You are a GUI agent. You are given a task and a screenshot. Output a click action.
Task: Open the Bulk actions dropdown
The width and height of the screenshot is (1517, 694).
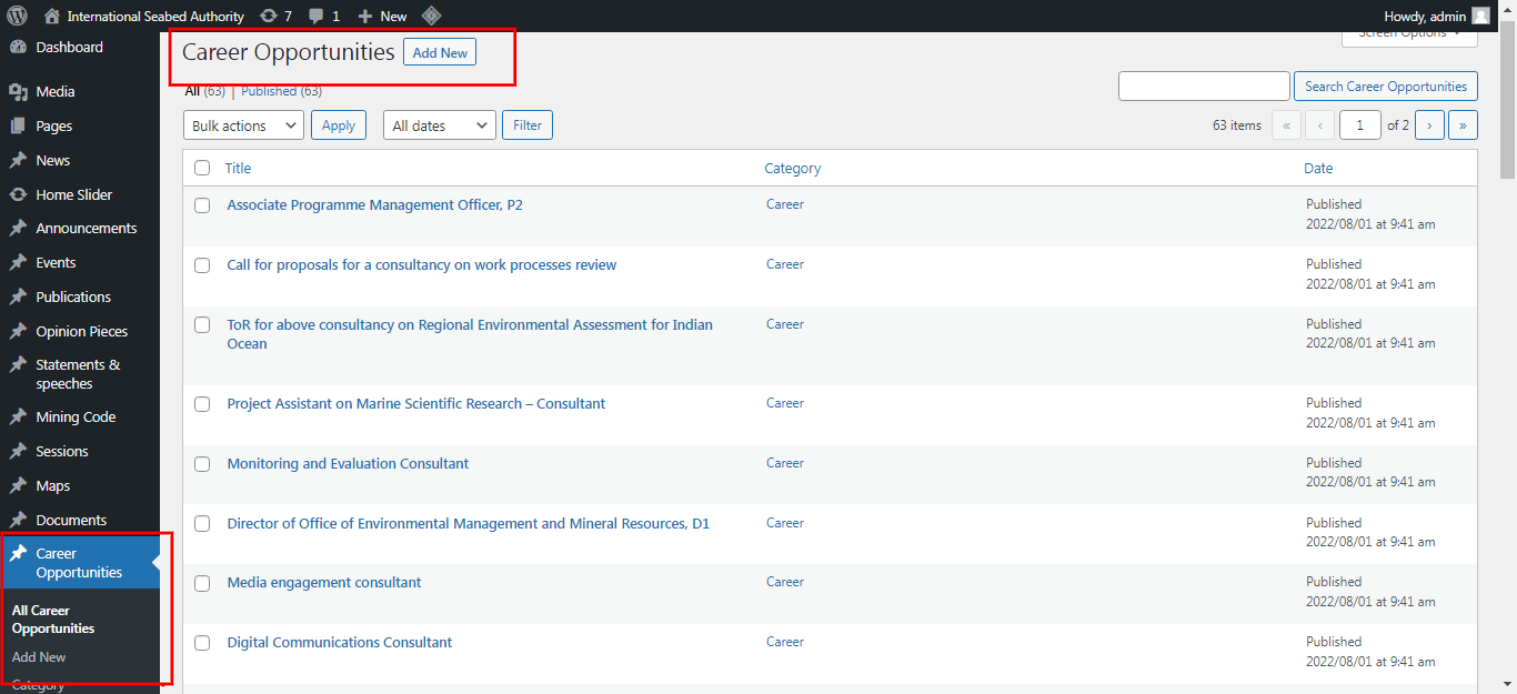[x=244, y=125]
